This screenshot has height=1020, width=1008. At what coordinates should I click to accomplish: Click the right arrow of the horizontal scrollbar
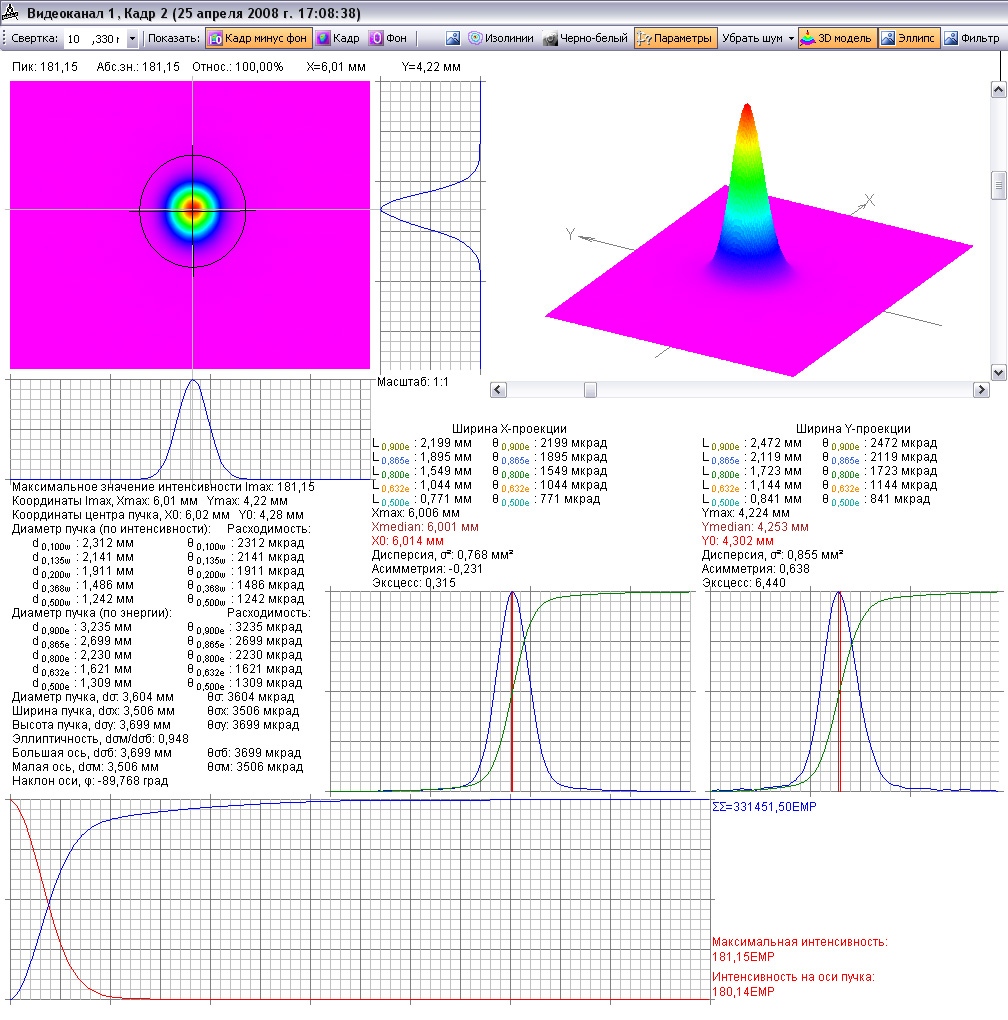pos(981,390)
